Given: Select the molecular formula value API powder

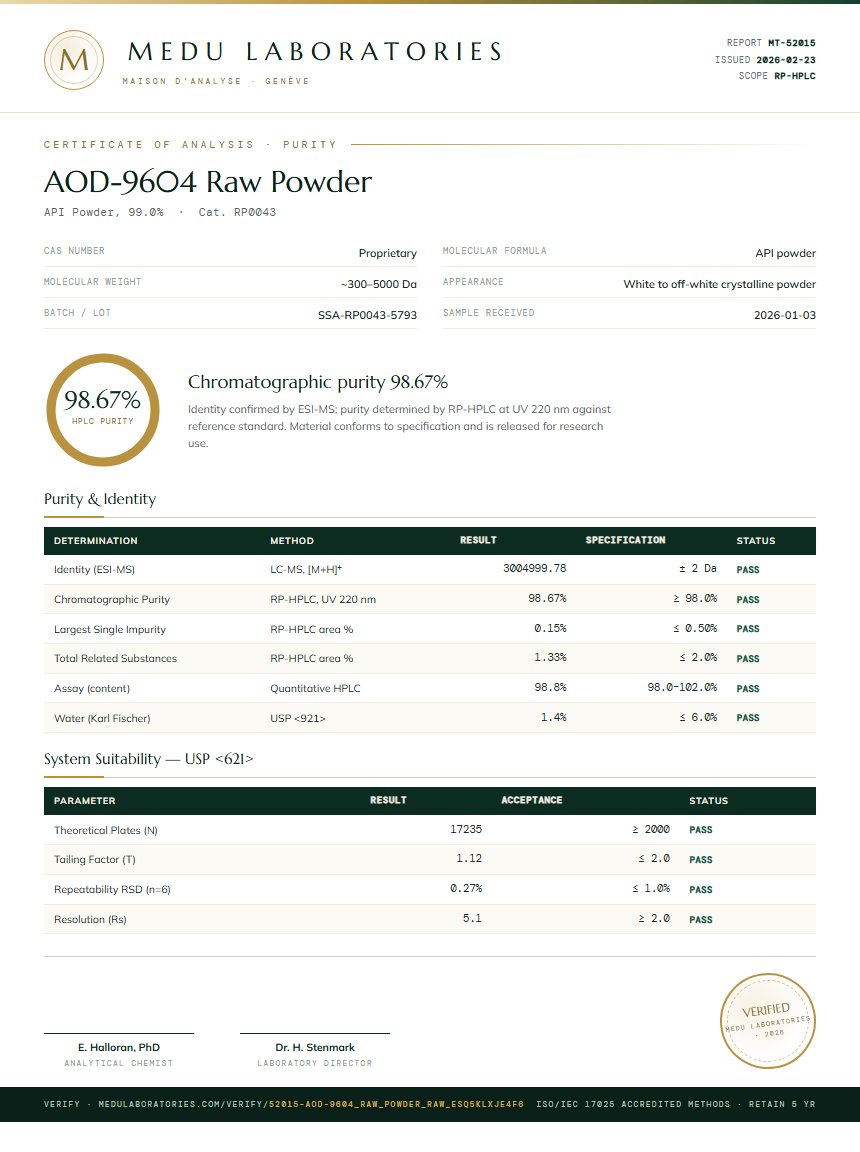Looking at the screenshot, I should [785, 253].
